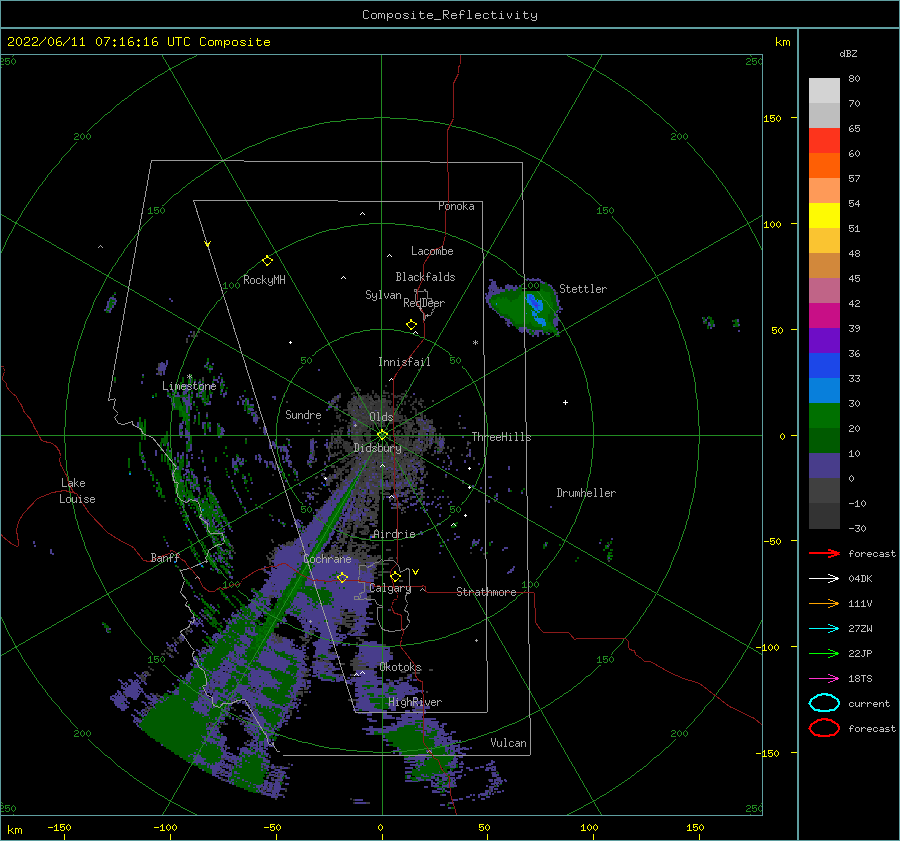The width and height of the screenshot is (900, 841).
Task: Click the Calgary label
Action: click(x=390, y=588)
